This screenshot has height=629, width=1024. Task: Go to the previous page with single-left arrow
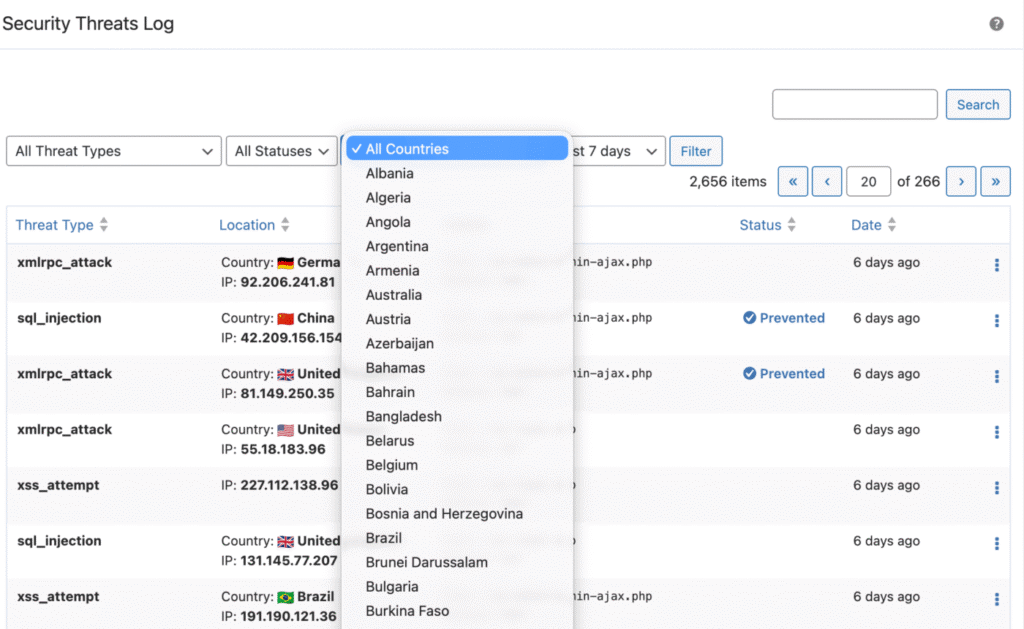tap(826, 181)
